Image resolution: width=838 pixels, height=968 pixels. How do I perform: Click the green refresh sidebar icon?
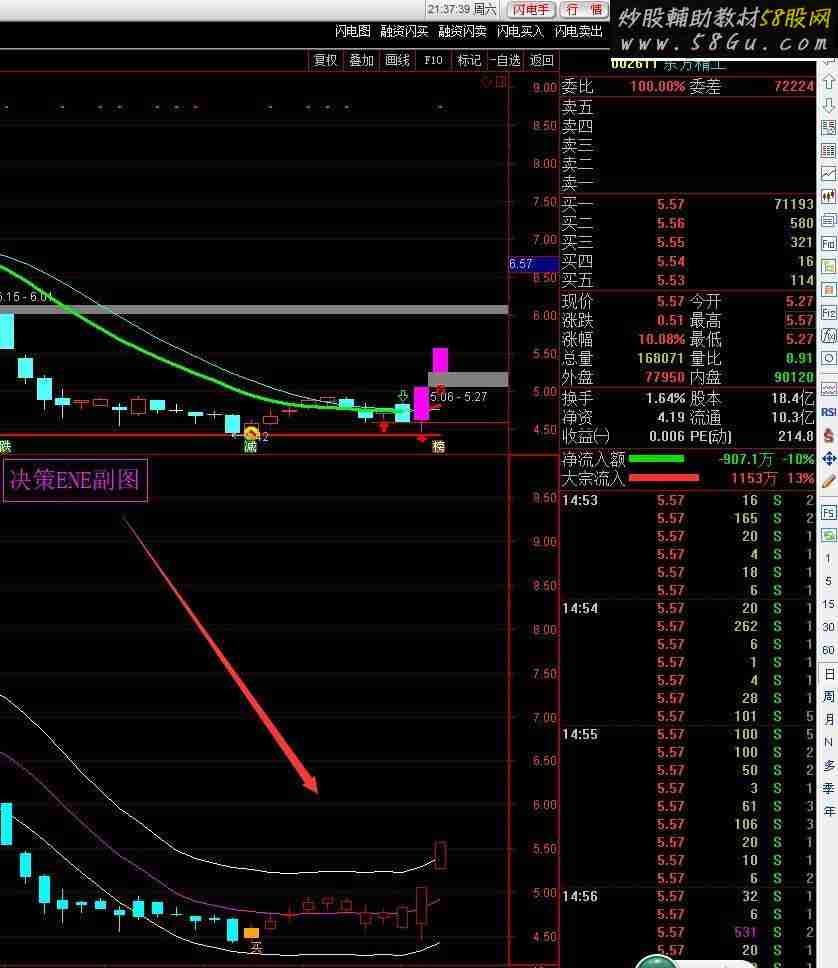829,535
